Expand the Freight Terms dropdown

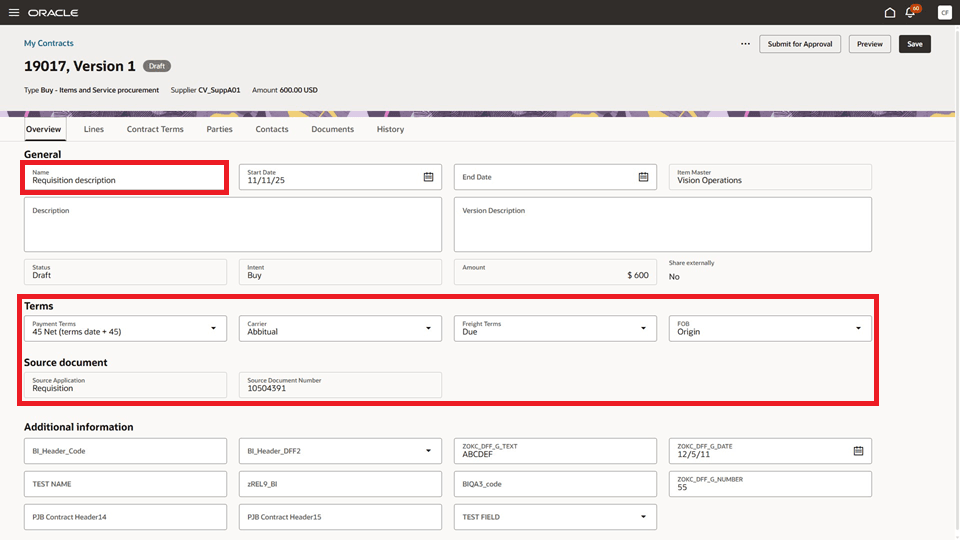(x=643, y=328)
